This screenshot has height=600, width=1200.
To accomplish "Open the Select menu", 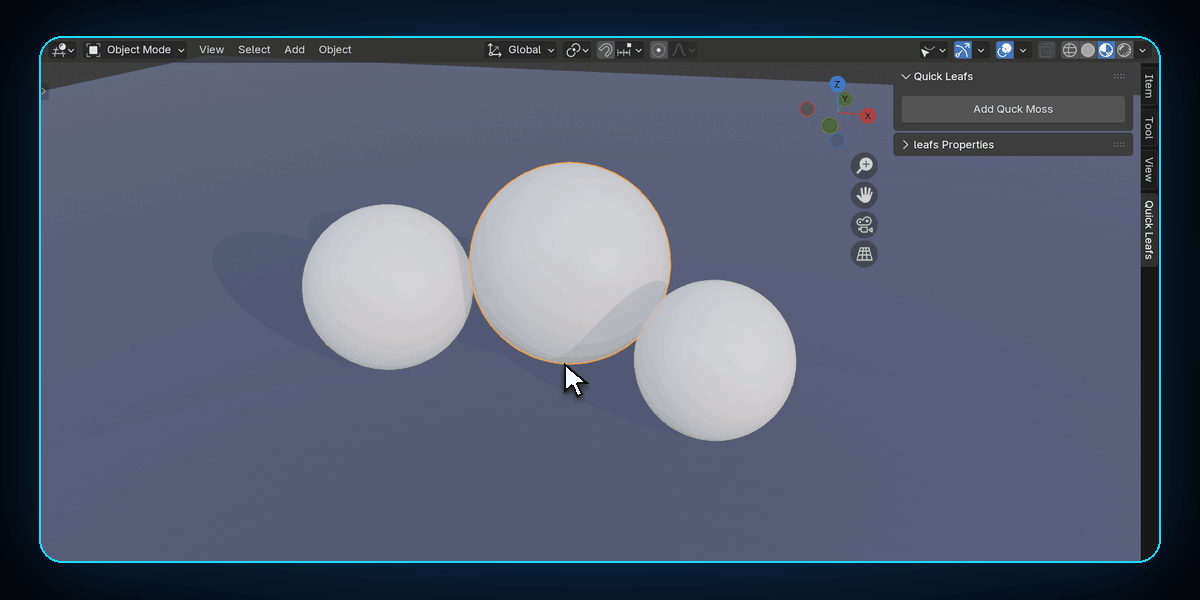I will click(x=254, y=50).
